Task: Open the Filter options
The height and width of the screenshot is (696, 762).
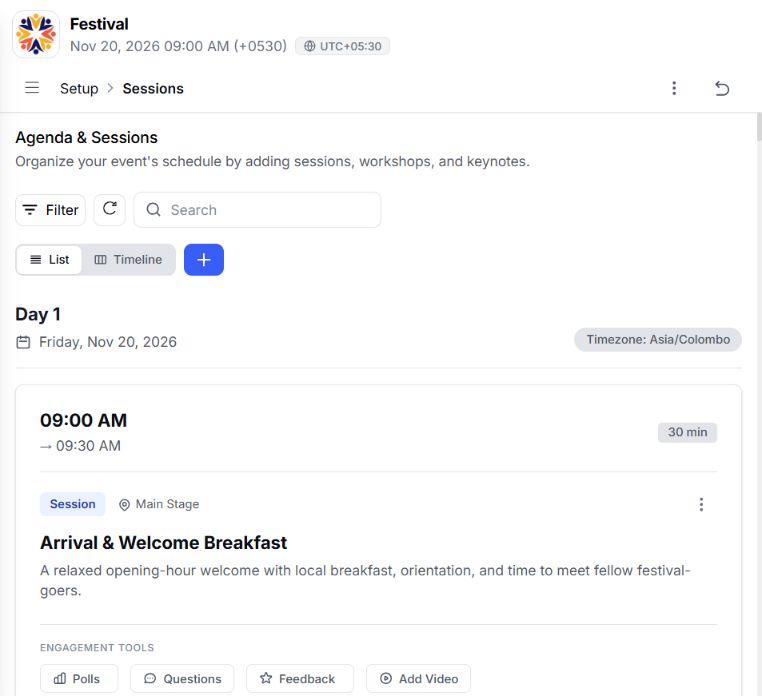Action: point(51,209)
